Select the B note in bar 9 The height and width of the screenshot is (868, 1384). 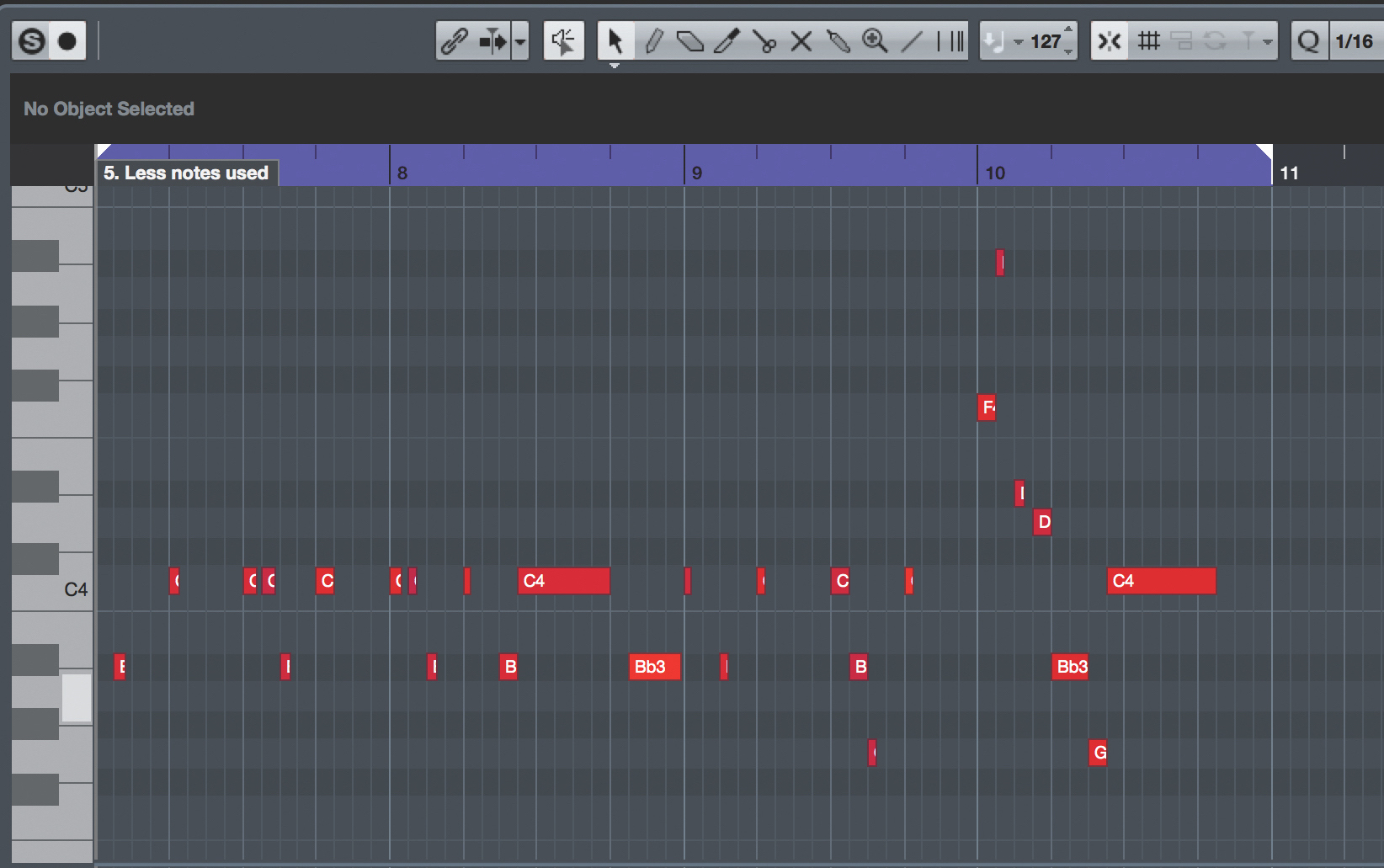click(859, 667)
